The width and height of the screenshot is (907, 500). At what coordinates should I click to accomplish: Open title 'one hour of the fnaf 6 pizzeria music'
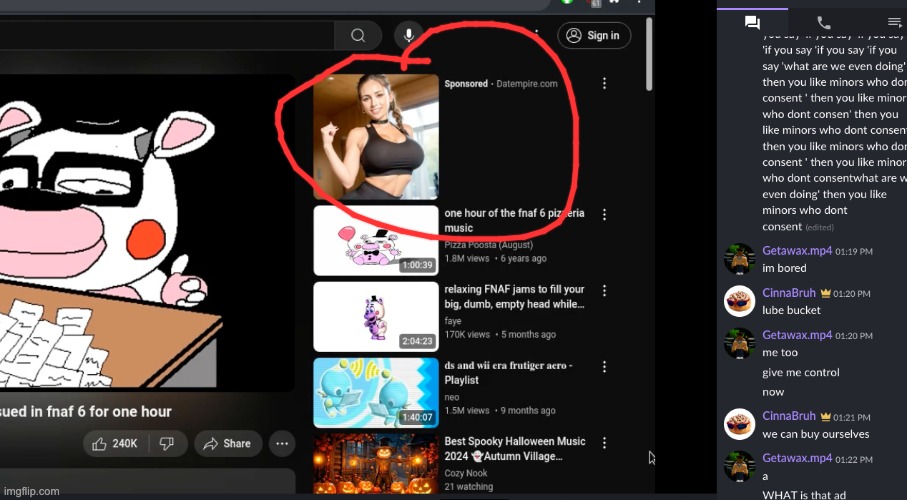(x=514, y=220)
